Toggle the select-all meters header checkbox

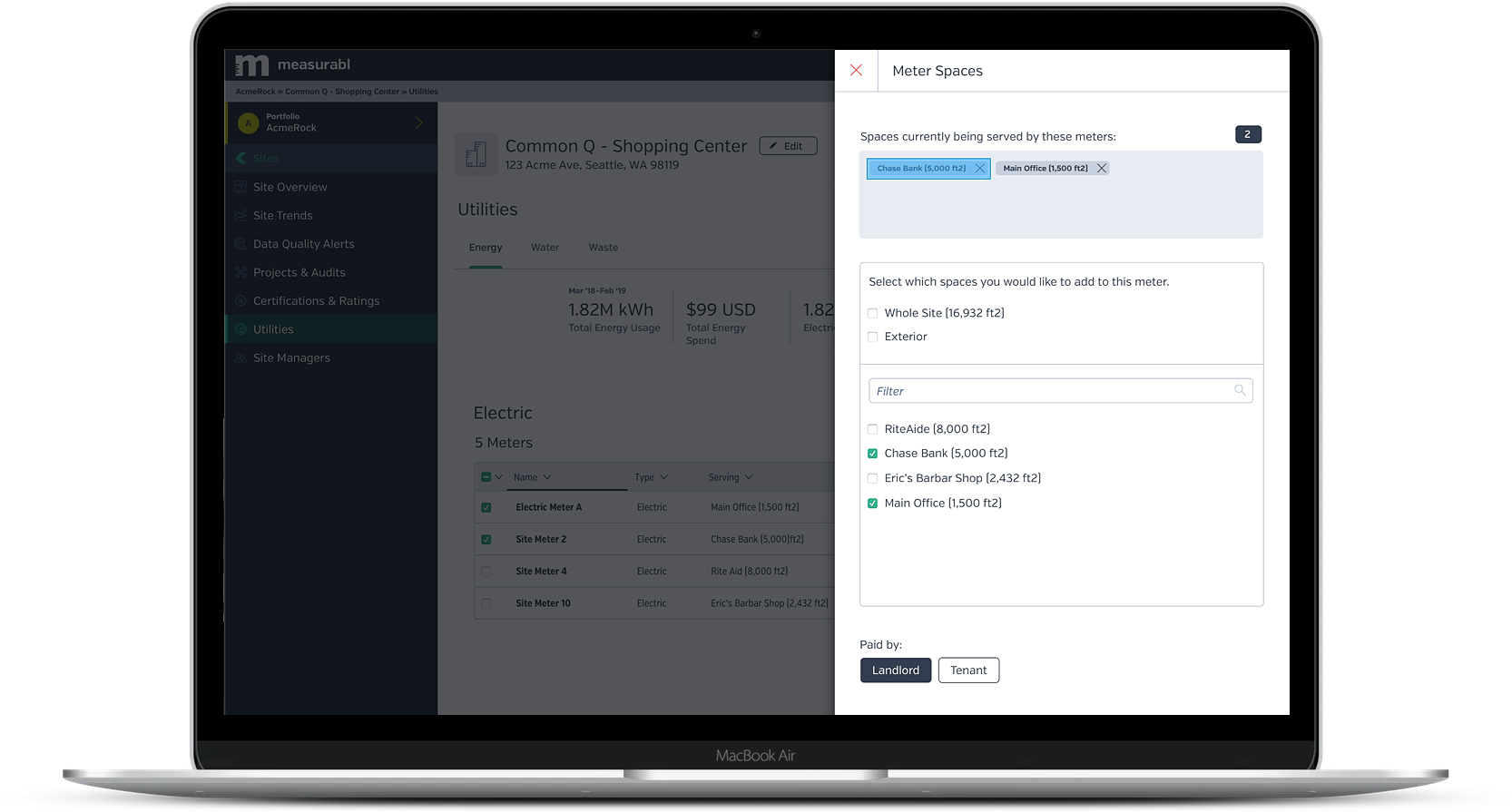pos(486,476)
